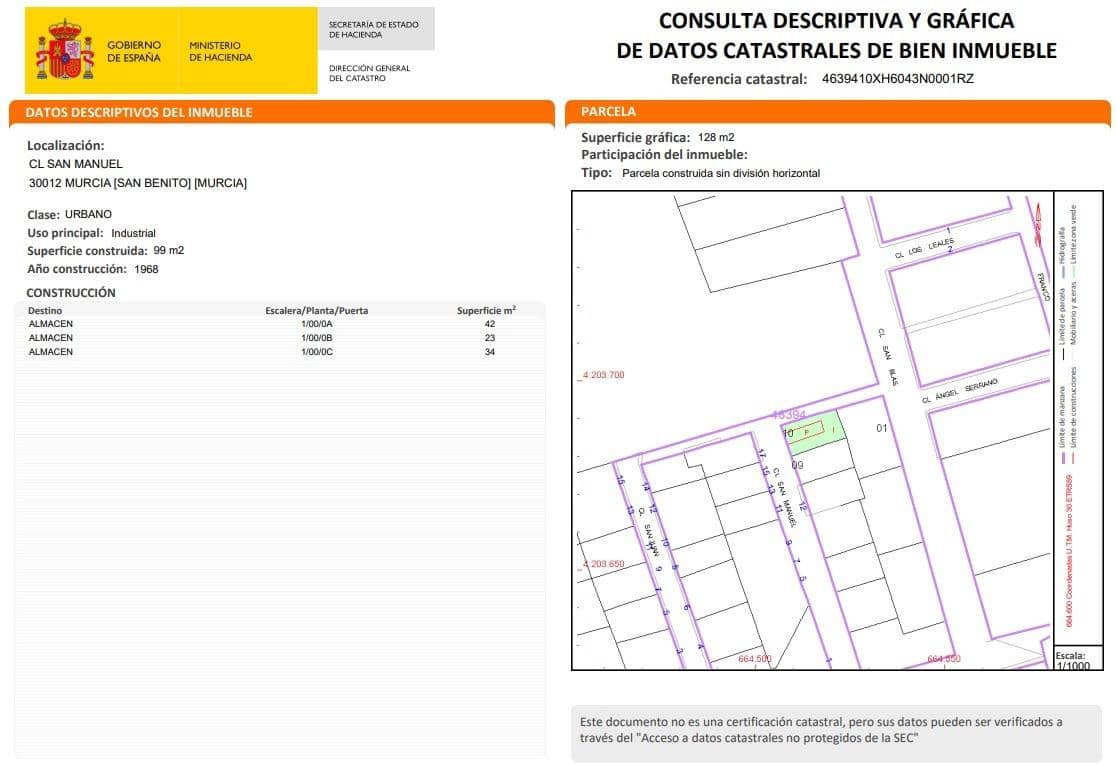Click the 'SECRETARÍA DE ESTADO DE HACIENDA' box

[375, 29]
